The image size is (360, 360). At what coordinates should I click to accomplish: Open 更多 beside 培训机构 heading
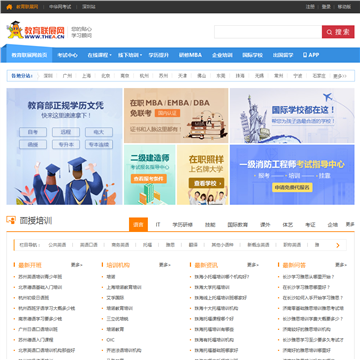pos(164,265)
